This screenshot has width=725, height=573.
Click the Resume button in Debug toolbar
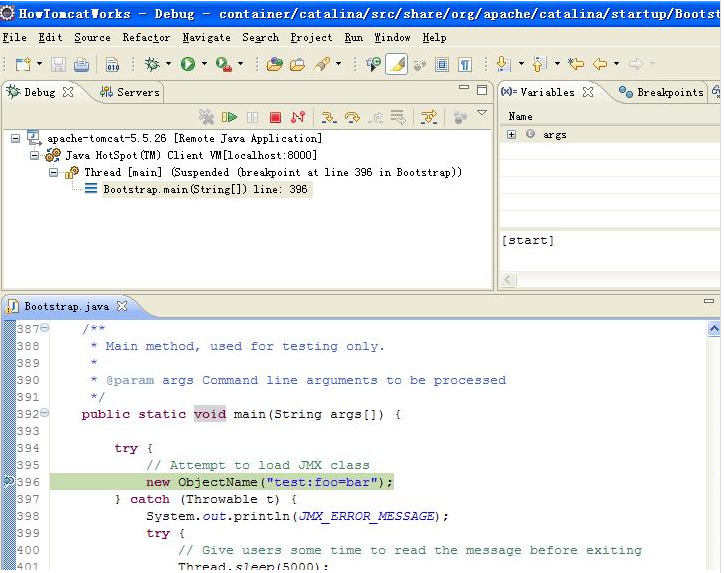coord(229,118)
